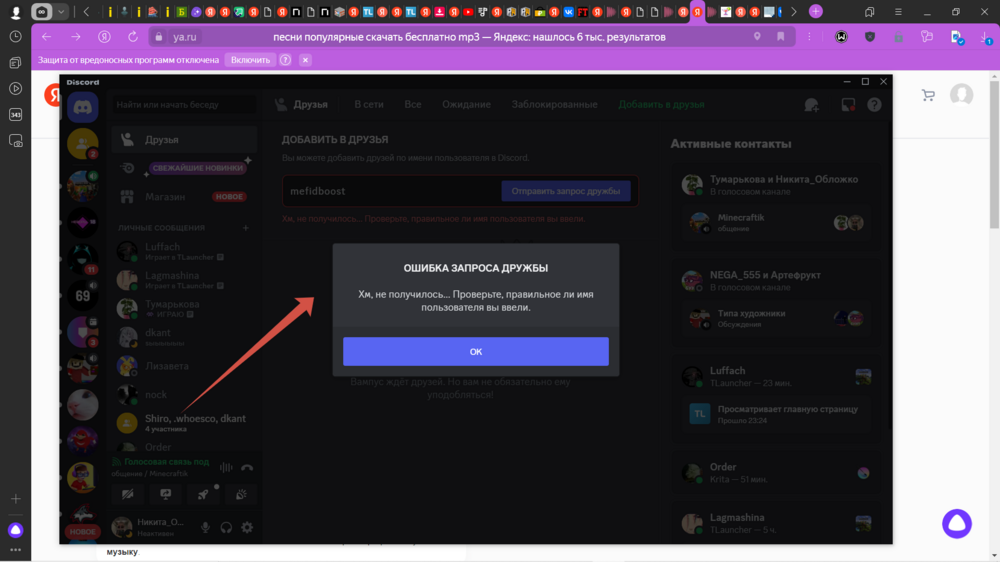Select the Add Friend tab
The image size is (1000, 562).
661,105
